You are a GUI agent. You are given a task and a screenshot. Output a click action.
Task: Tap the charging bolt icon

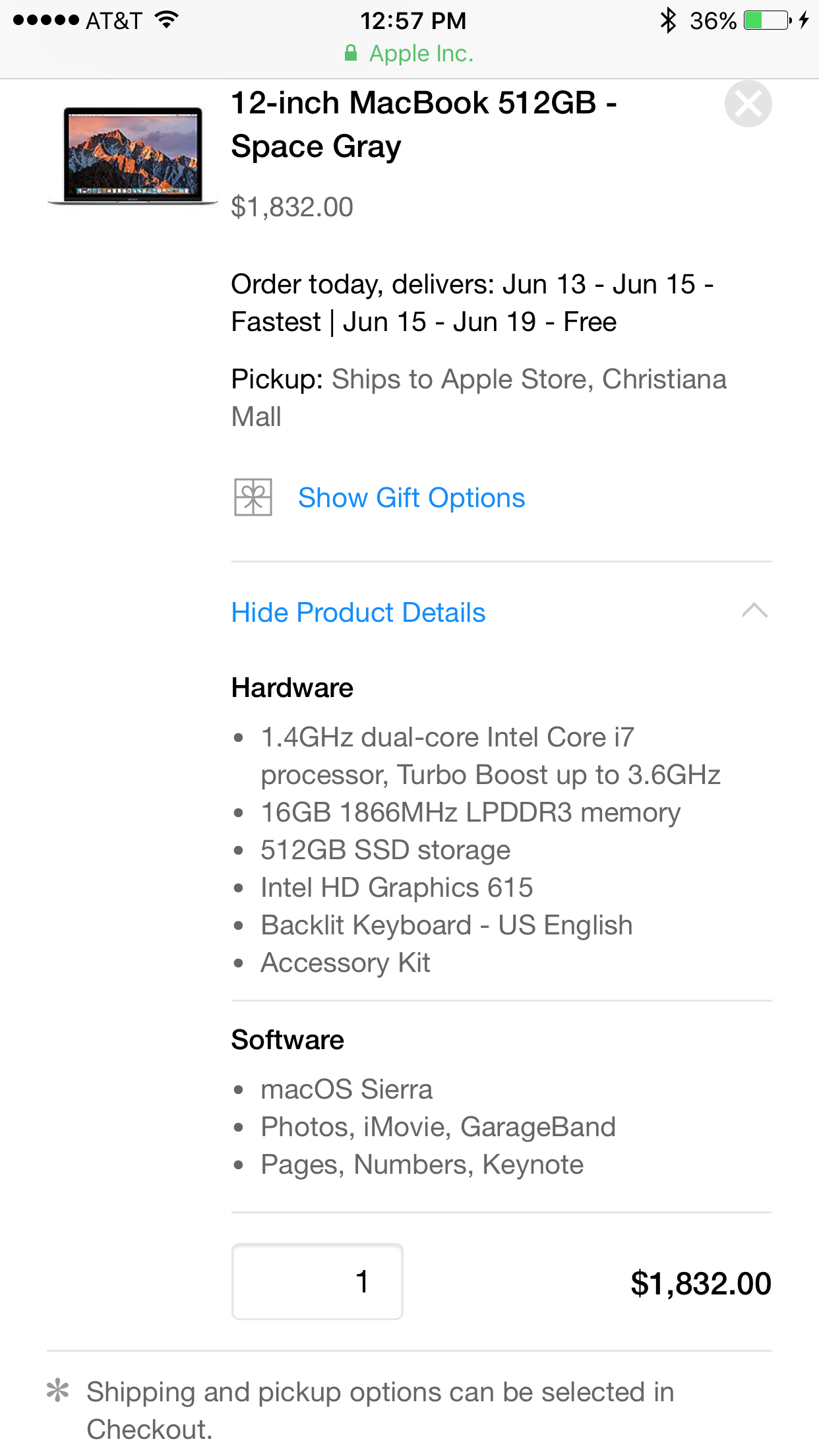[803, 20]
